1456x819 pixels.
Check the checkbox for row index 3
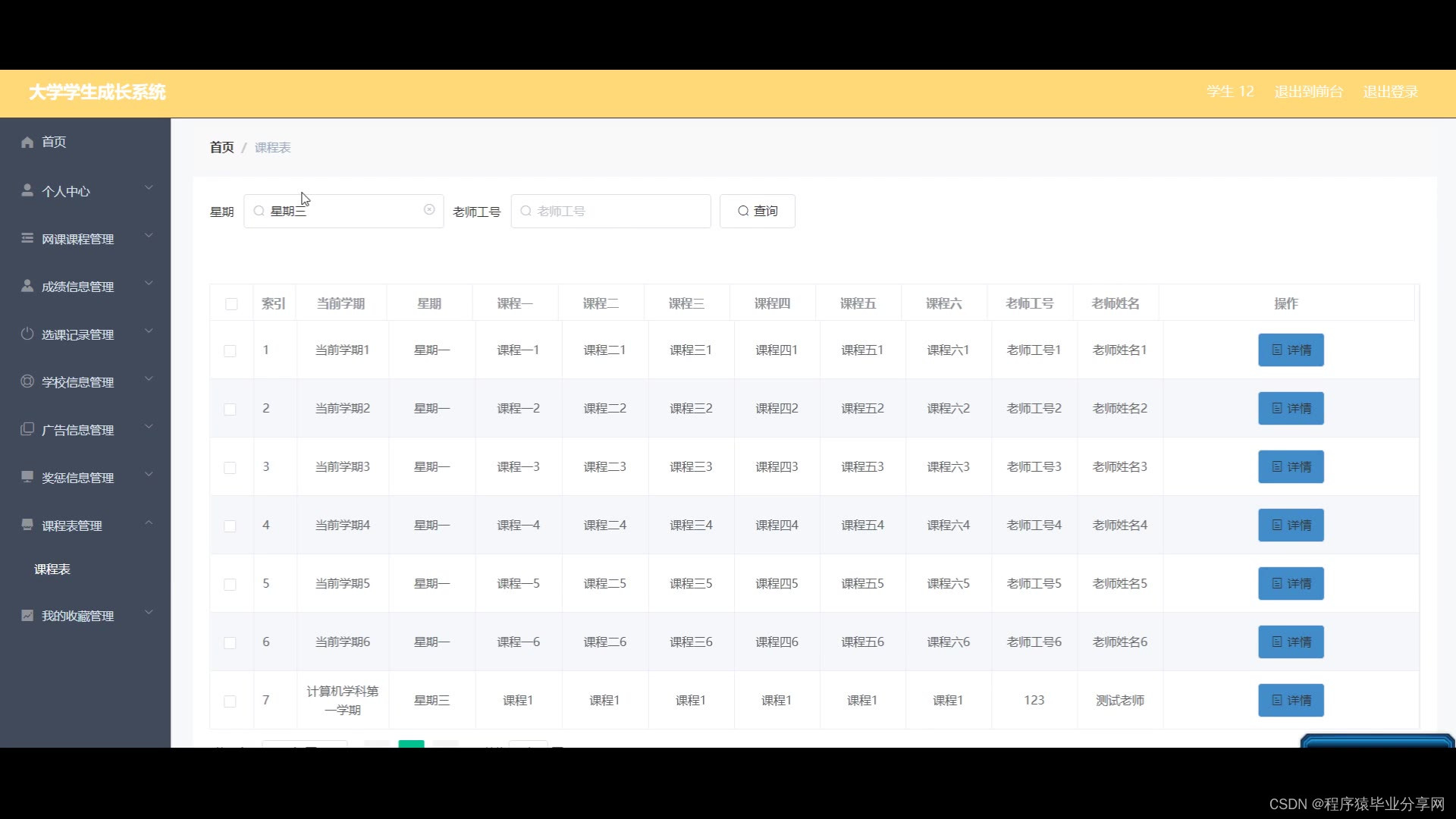230,468
